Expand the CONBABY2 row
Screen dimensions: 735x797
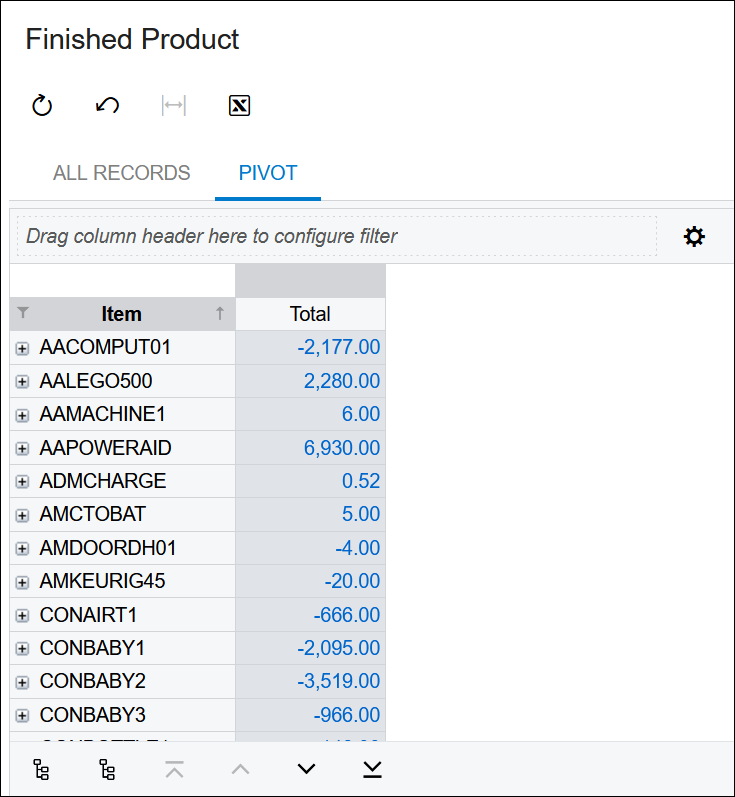coord(23,682)
